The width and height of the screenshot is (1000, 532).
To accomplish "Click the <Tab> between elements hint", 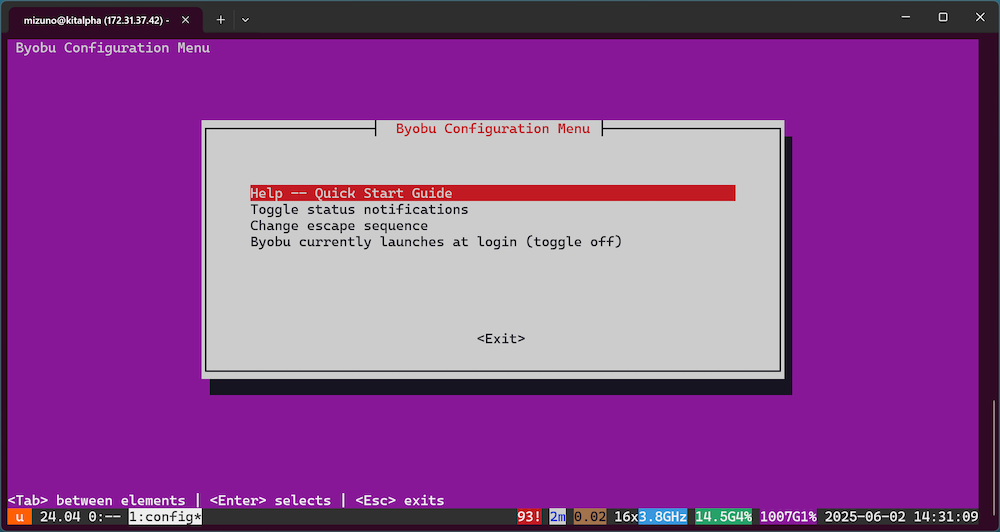I will pyautogui.click(x=96, y=501).
